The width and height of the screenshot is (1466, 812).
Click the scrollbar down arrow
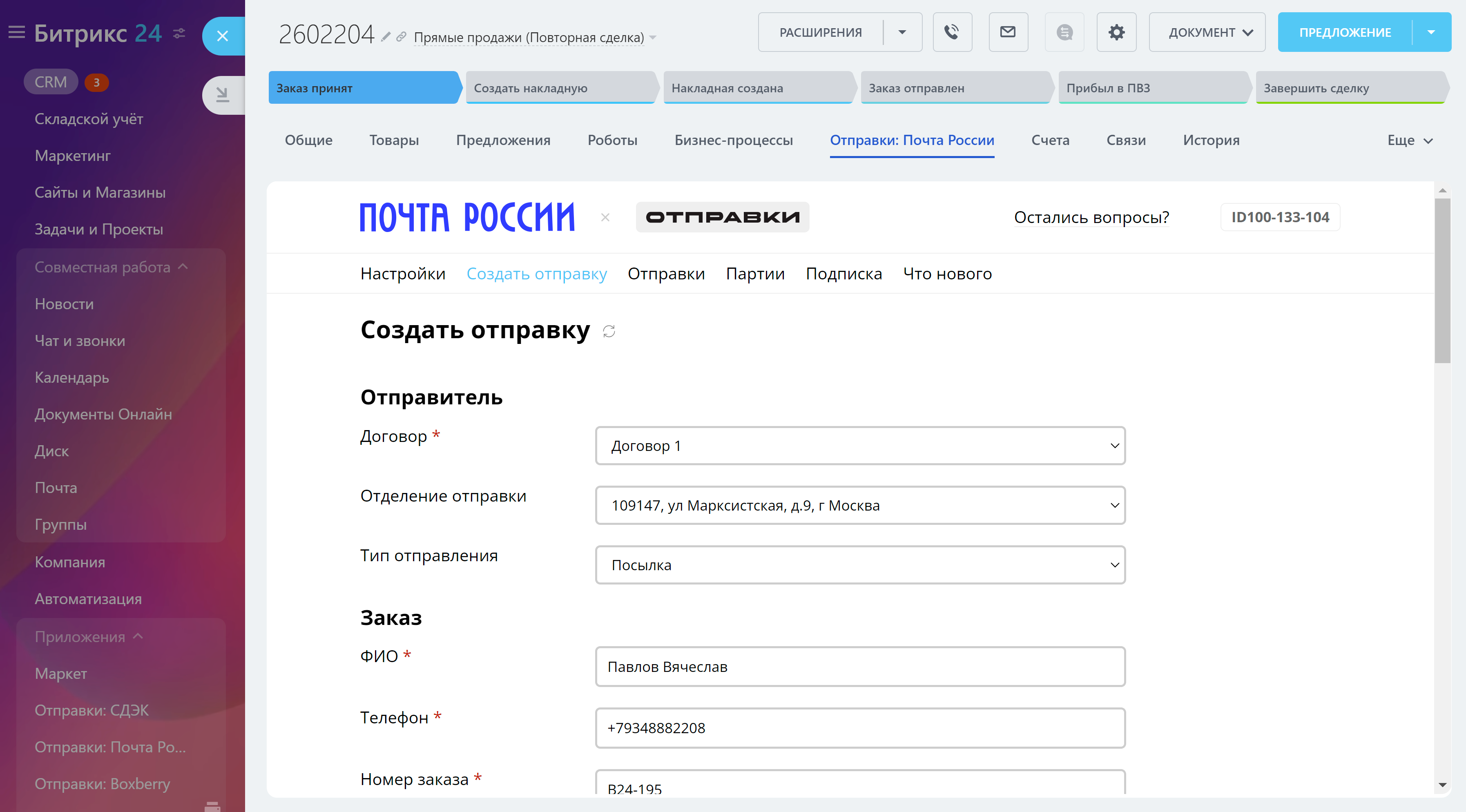click(1442, 785)
